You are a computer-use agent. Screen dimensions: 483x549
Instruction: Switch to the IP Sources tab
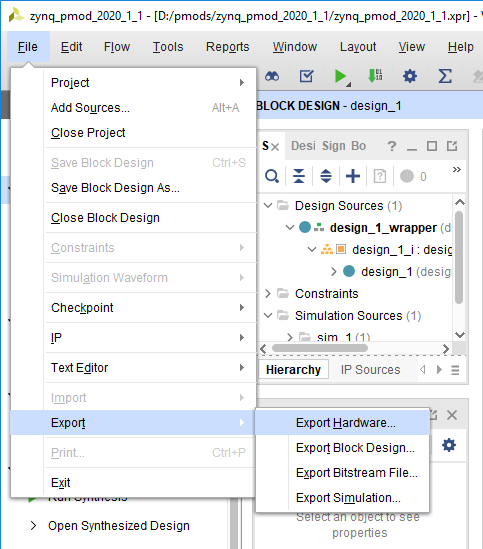click(370, 369)
